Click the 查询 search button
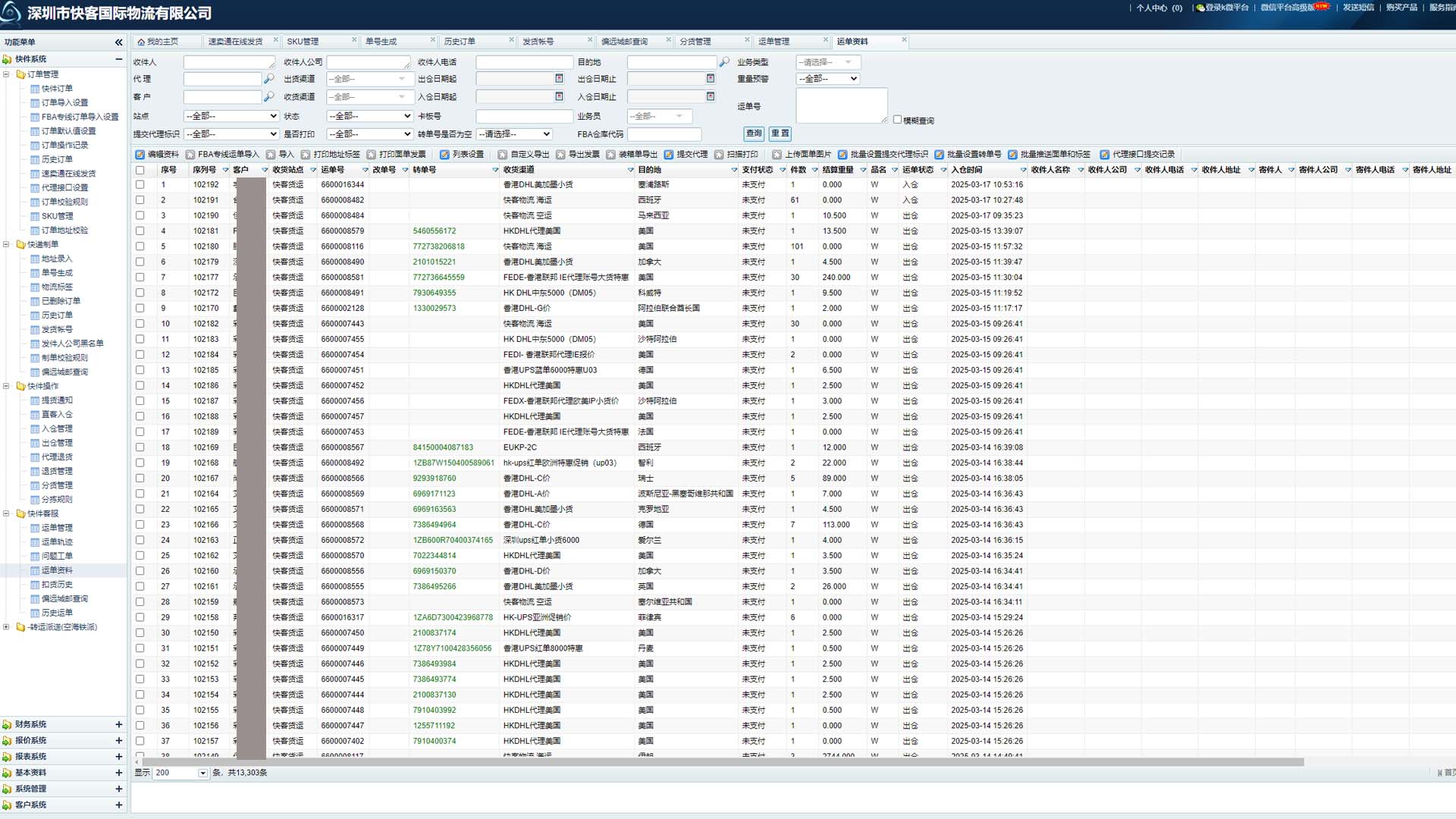 (x=754, y=133)
